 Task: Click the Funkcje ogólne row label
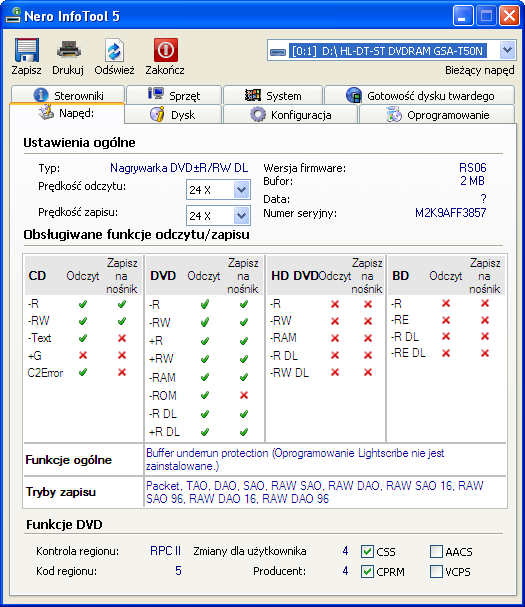coord(69,460)
